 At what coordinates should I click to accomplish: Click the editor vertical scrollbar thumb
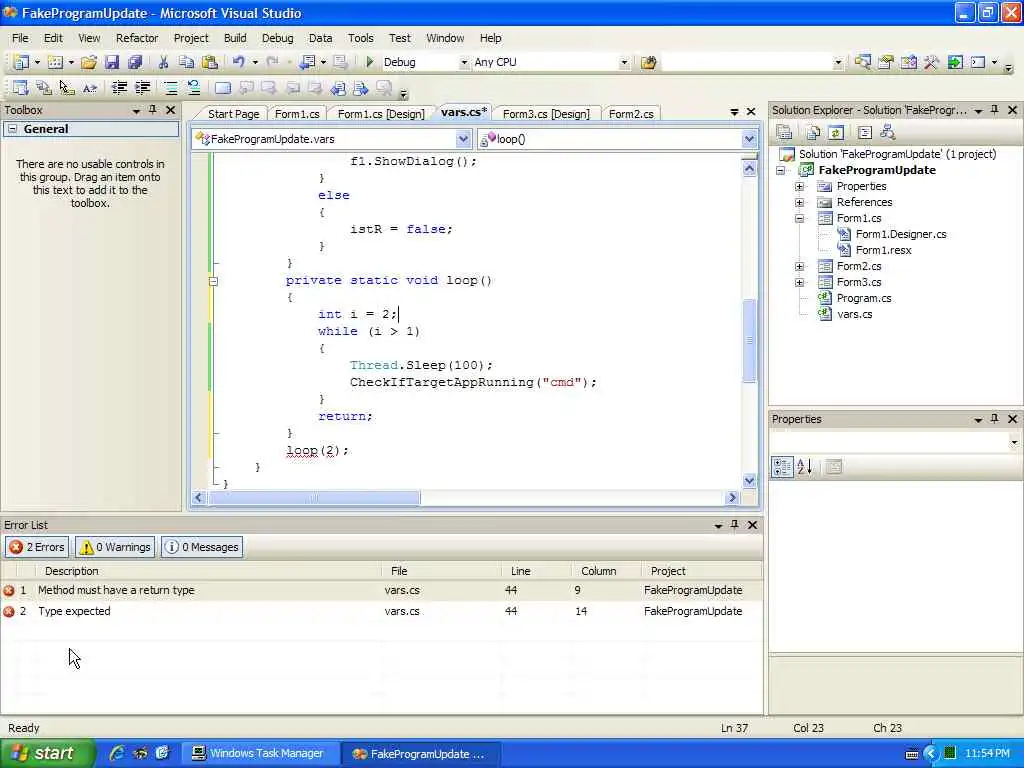click(x=749, y=340)
